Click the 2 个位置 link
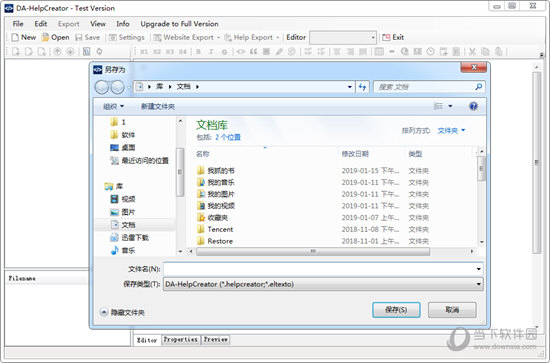The width and height of the screenshot is (550, 363). (x=228, y=137)
